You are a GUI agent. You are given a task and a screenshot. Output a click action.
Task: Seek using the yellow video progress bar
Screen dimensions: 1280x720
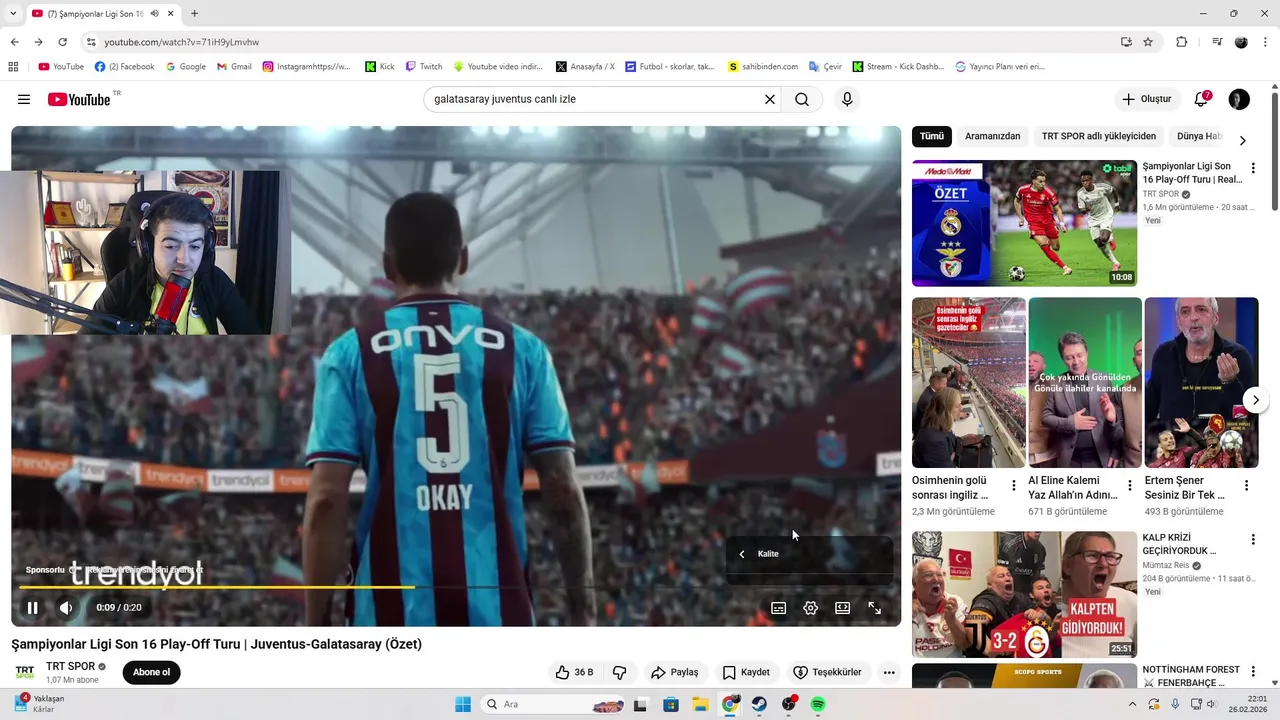[456, 587]
